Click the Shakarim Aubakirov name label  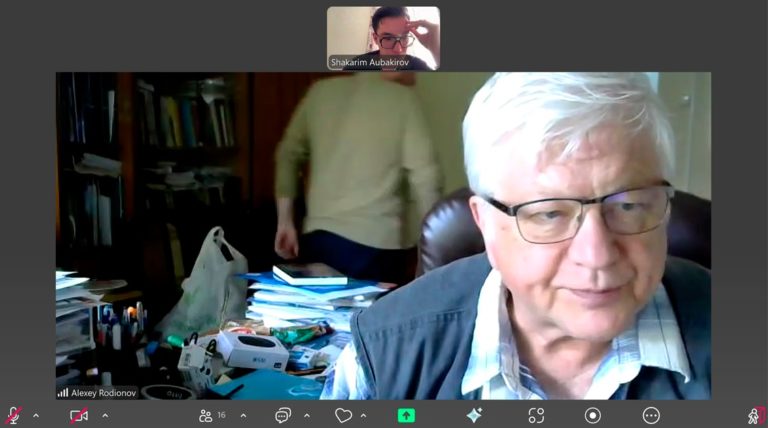[x=370, y=62]
